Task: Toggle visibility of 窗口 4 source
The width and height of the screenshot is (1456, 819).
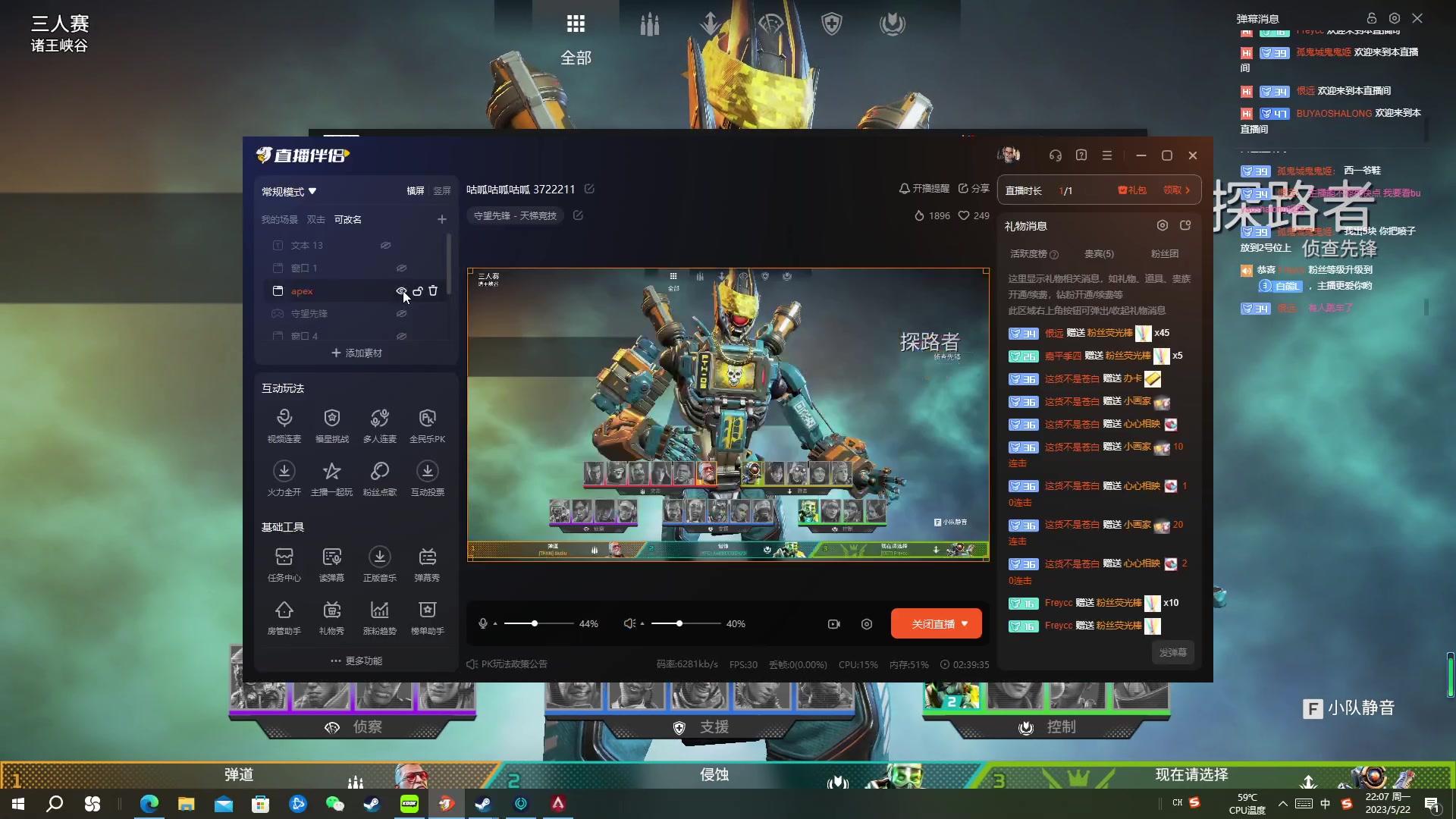Action: coord(401,335)
